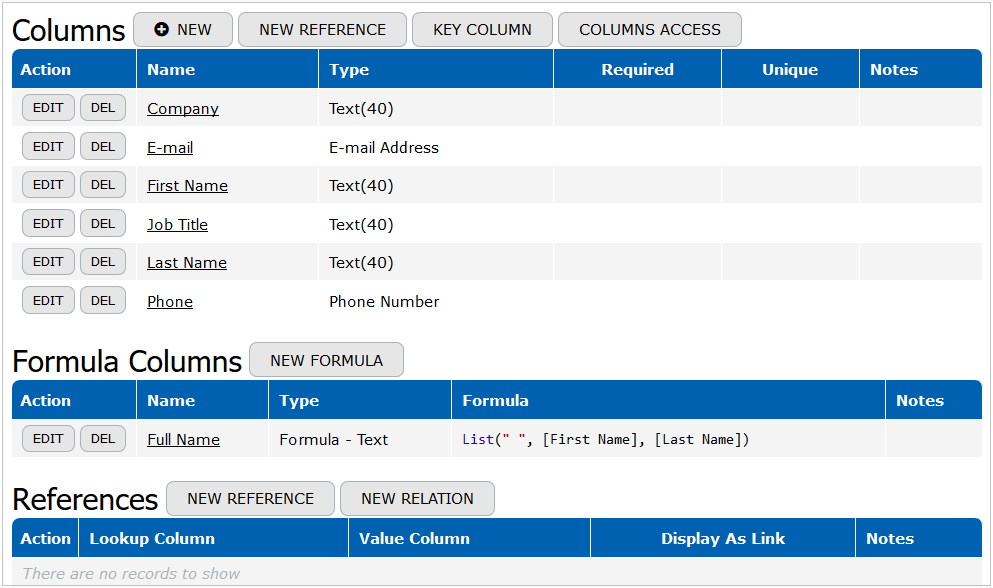Open the First Name column link
993x588 pixels.
[x=187, y=186]
